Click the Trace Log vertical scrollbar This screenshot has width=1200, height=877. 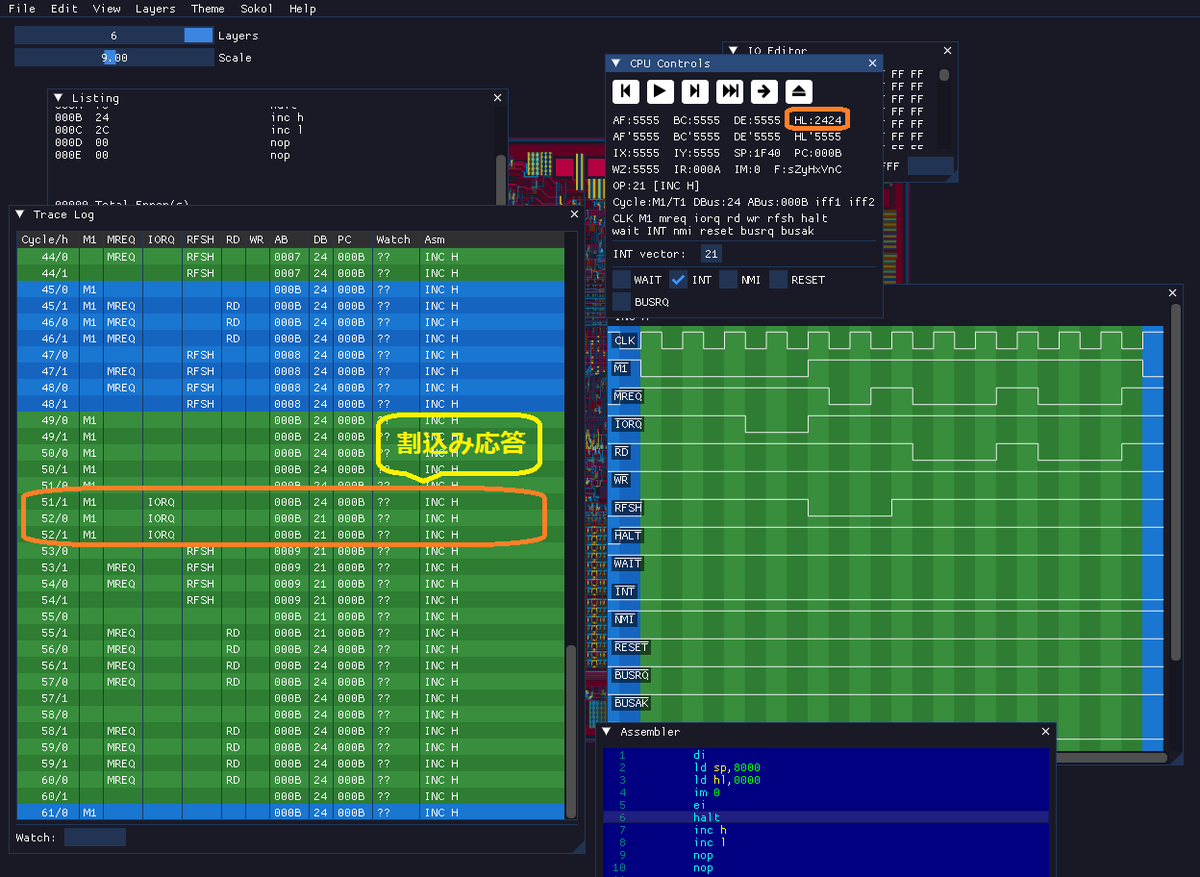tap(572, 730)
